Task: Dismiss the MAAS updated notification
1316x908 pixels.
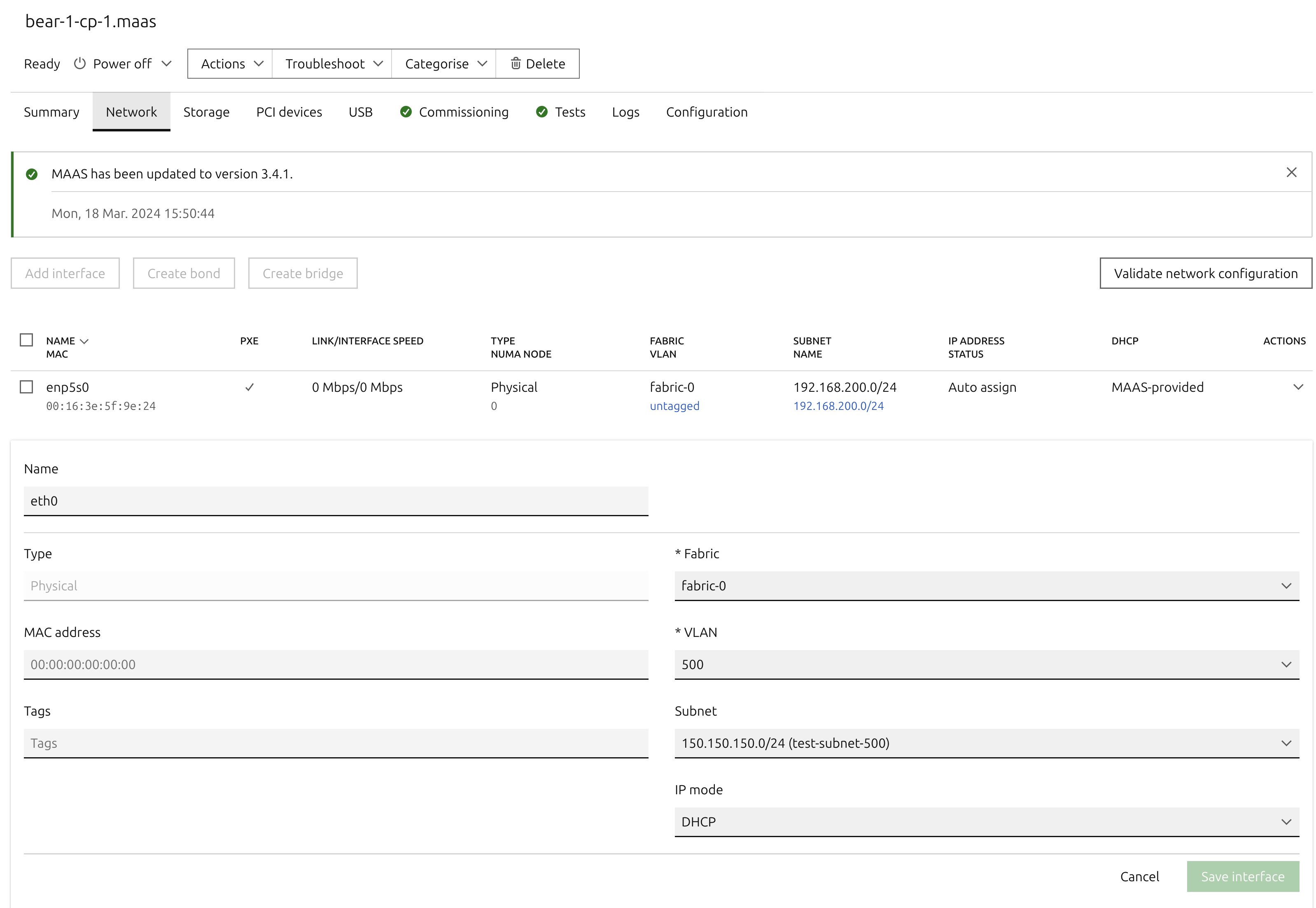Action: 1291,172
